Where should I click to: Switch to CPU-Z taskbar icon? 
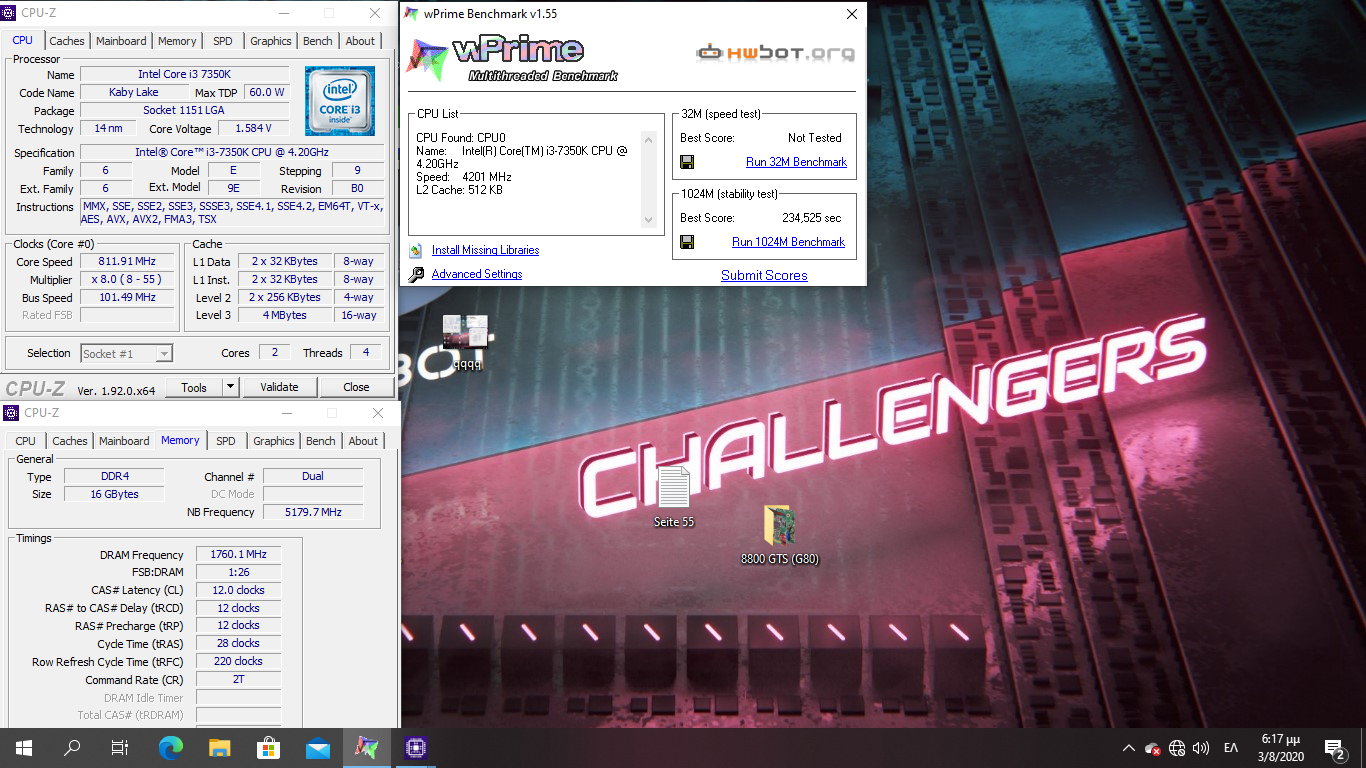pyautogui.click(x=415, y=747)
